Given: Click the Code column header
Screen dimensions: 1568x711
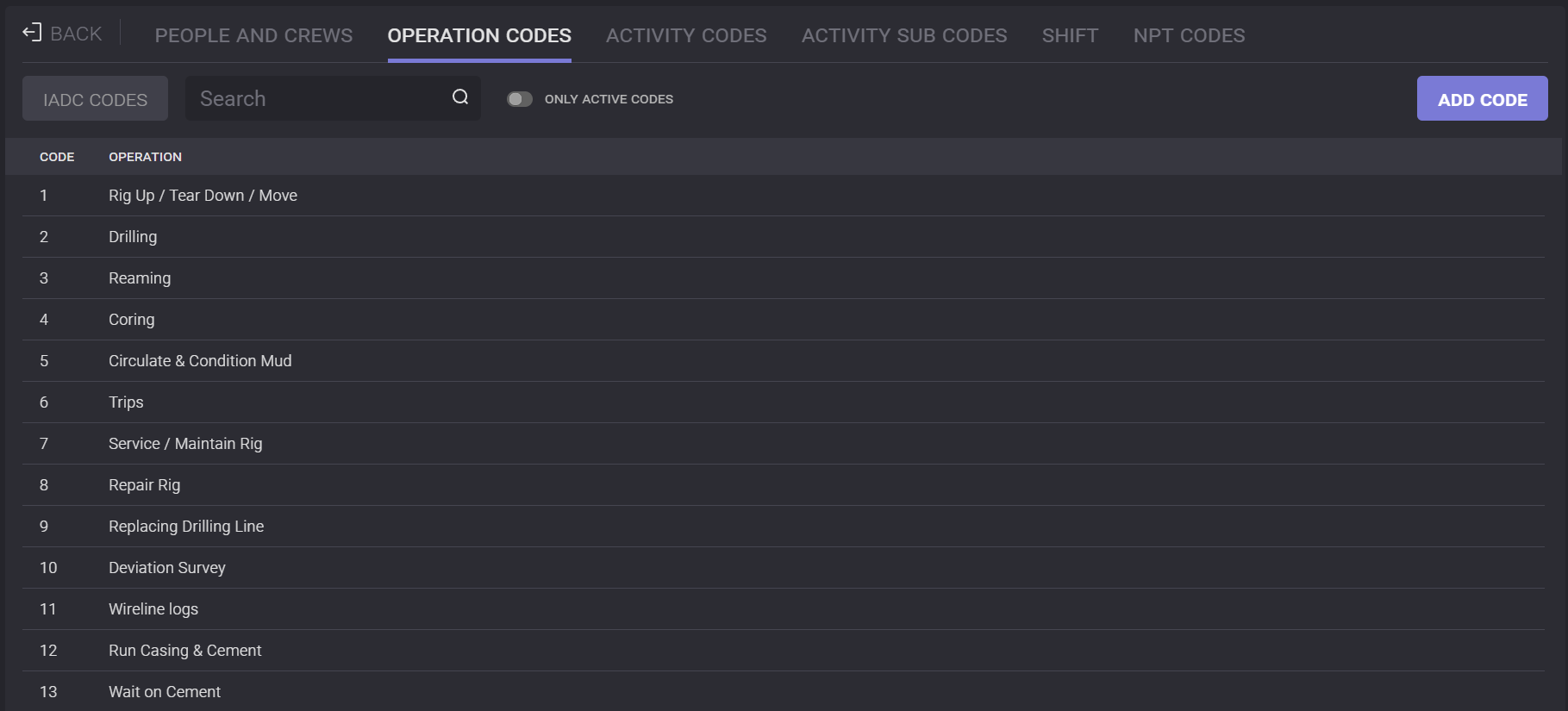Looking at the screenshot, I should [57, 157].
